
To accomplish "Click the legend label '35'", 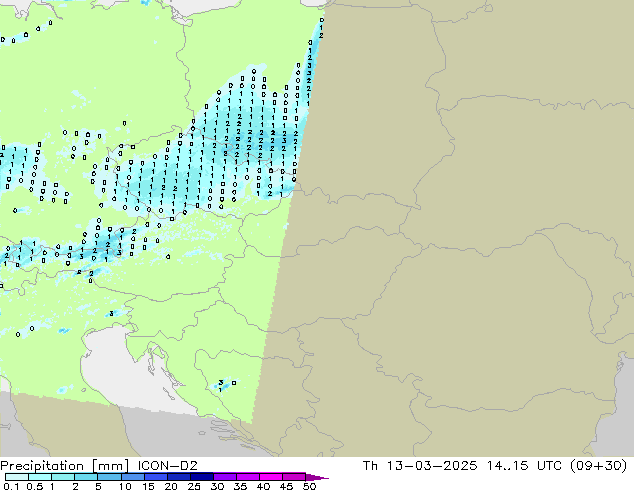I will coord(240,486).
